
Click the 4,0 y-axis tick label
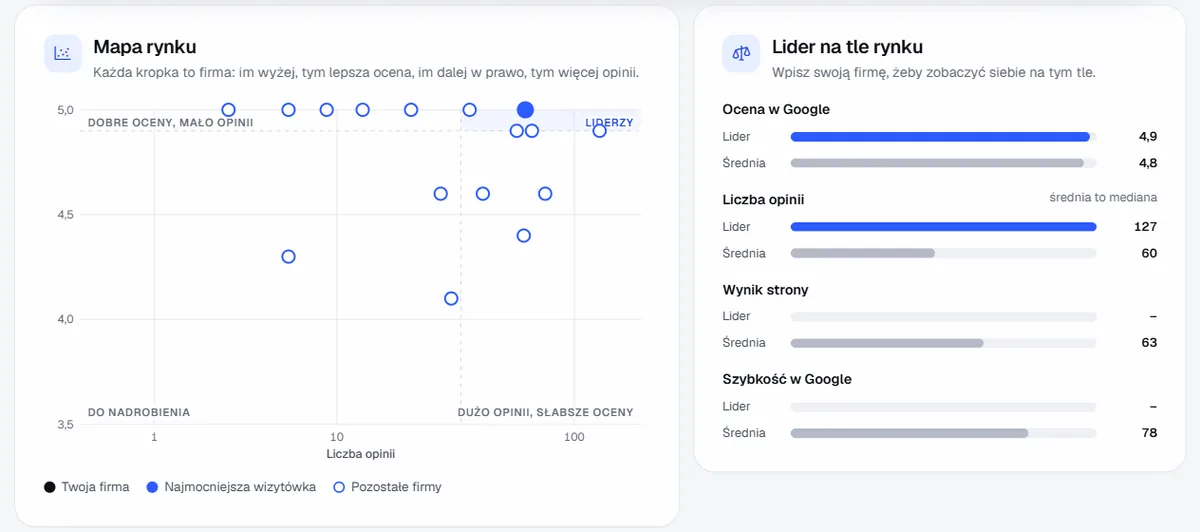click(65, 319)
